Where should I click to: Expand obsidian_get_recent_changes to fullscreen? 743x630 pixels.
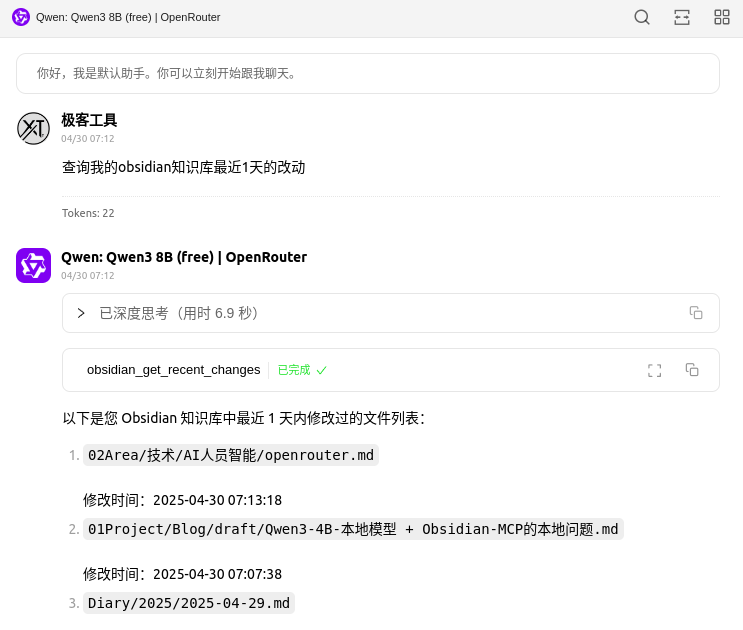point(655,370)
